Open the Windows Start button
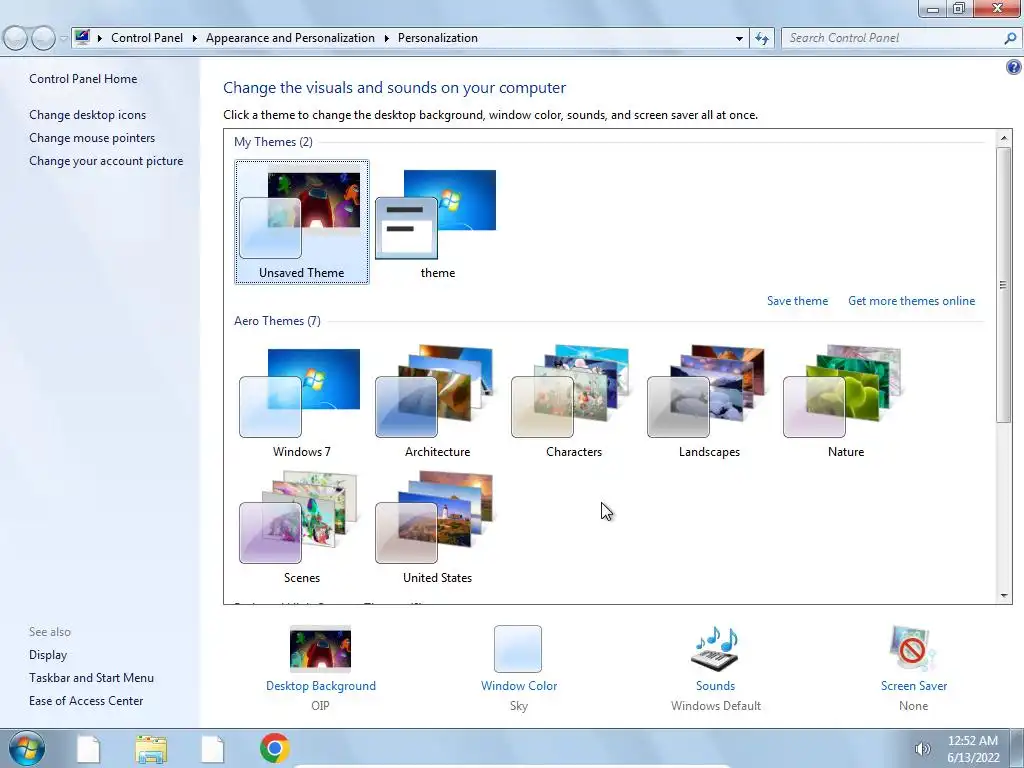The width and height of the screenshot is (1024, 768). (x=27, y=748)
